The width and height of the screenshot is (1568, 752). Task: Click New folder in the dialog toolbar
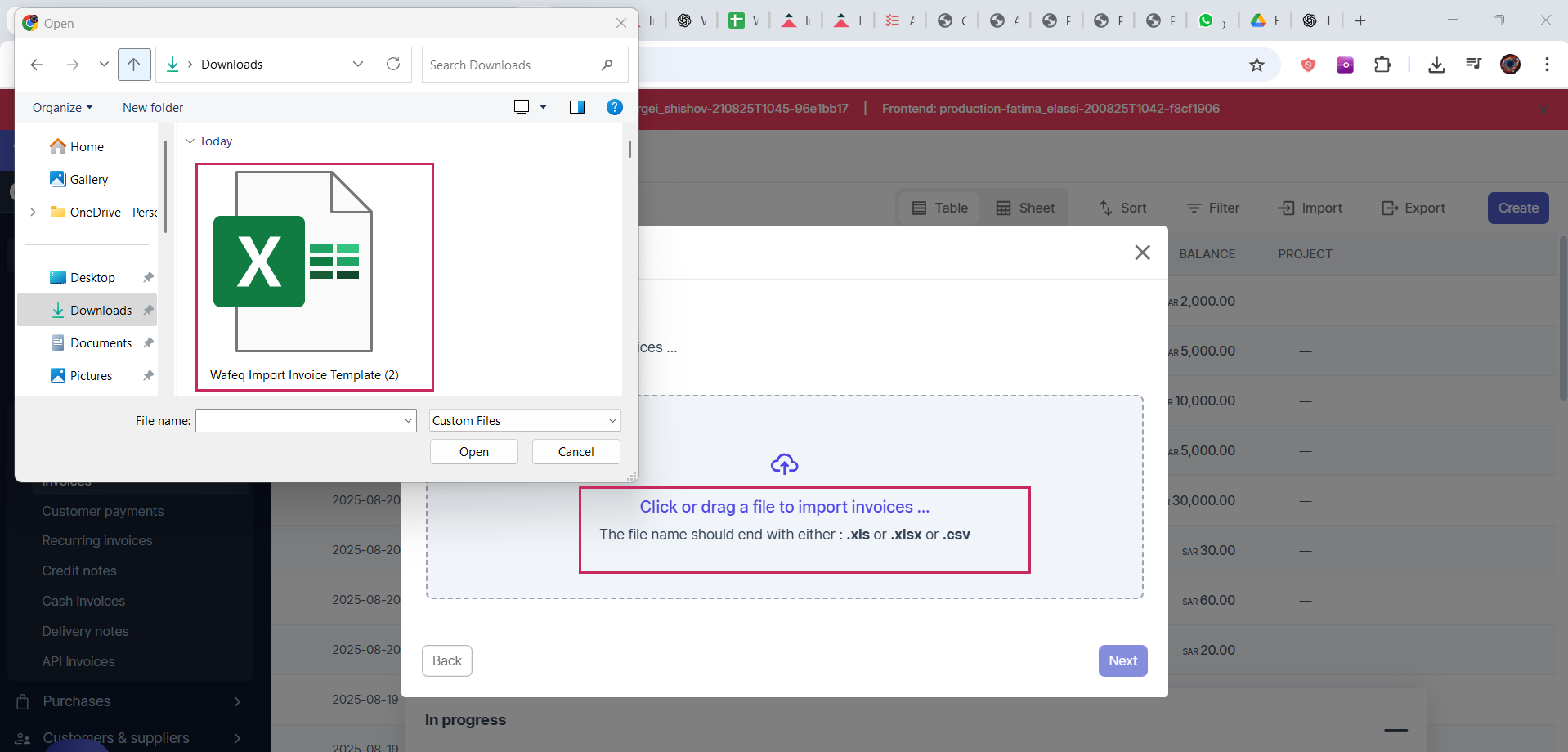pyautogui.click(x=153, y=108)
